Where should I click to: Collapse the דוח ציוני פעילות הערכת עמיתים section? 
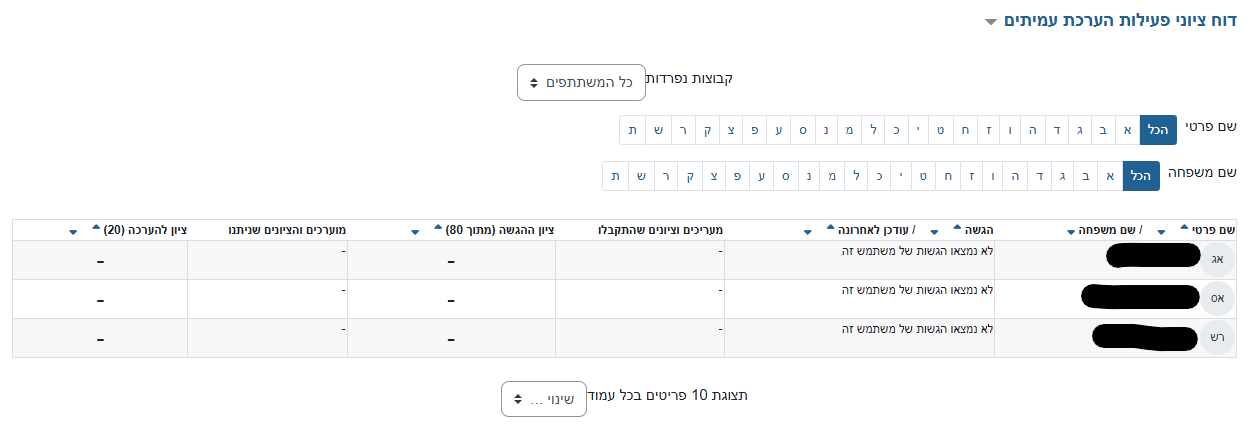[990, 21]
